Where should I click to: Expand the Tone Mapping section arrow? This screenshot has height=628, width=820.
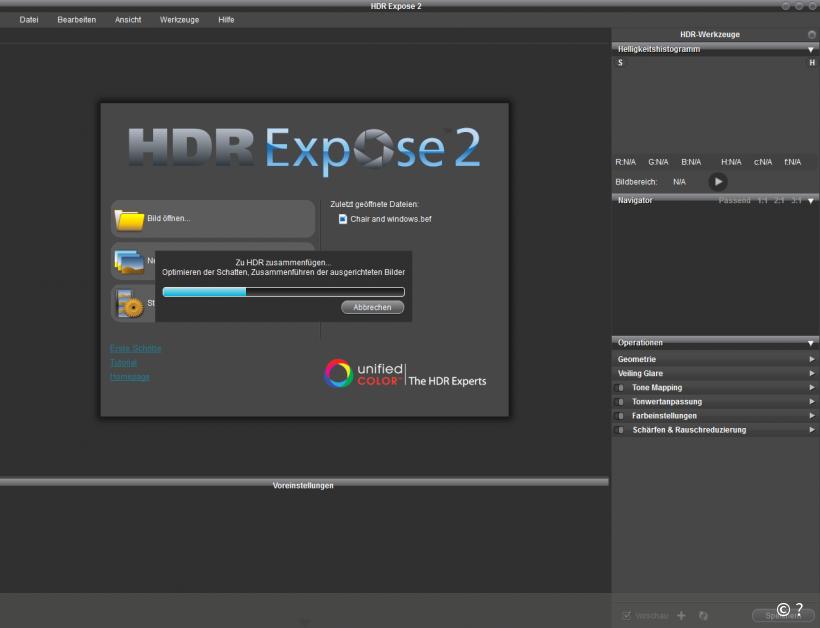point(812,387)
